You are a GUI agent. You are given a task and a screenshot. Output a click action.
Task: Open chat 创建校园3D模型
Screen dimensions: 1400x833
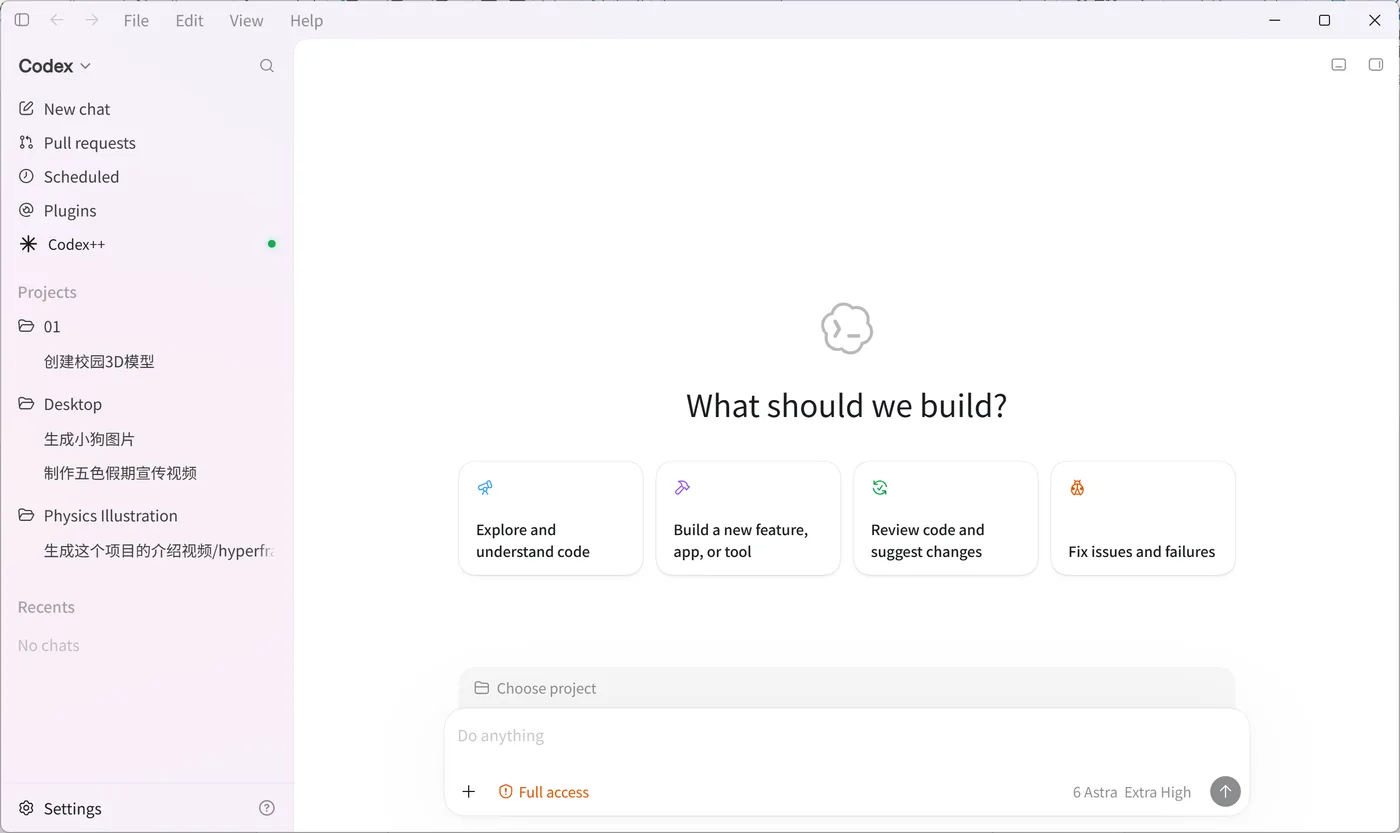point(147,362)
